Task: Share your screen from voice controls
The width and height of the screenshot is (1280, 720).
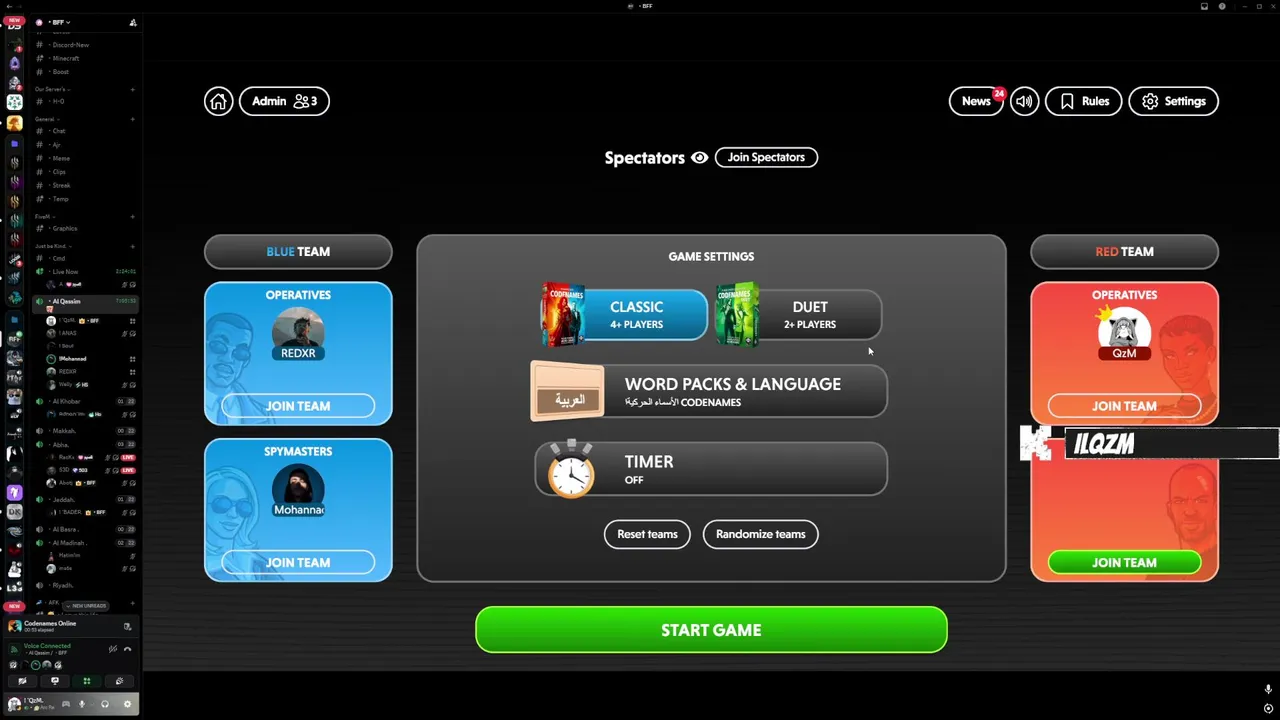Action: pyautogui.click(x=54, y=681)
